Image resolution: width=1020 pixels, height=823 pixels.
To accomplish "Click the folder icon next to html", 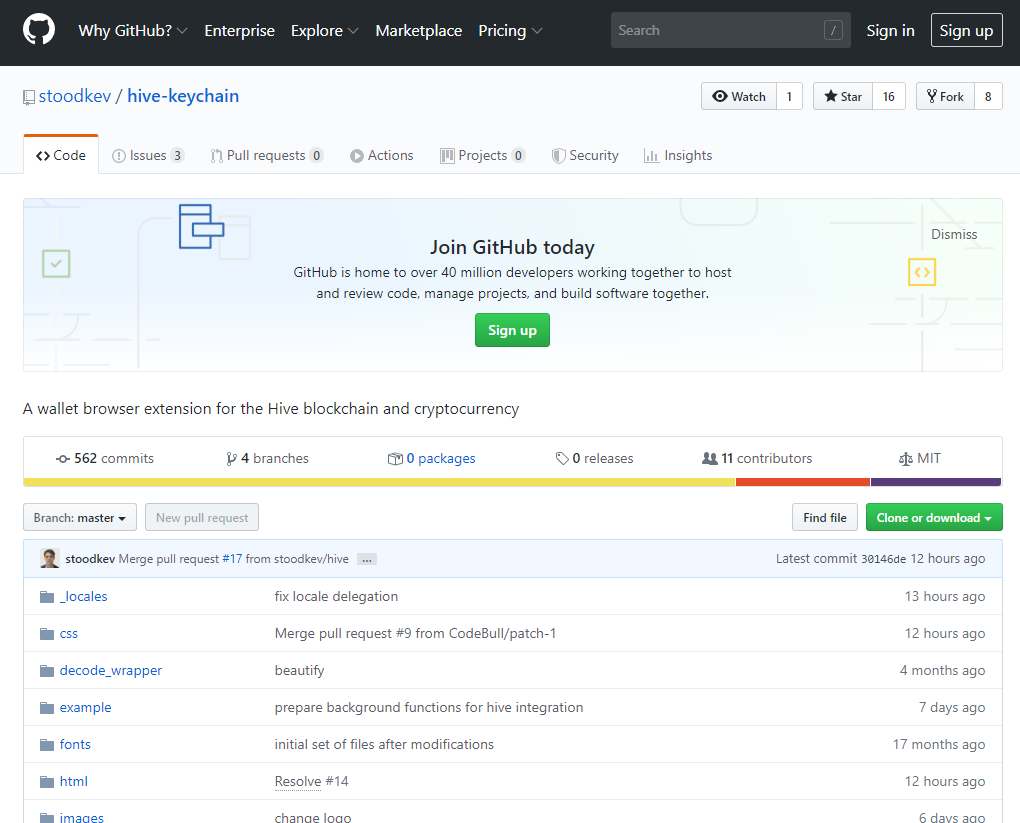I will [47, 782].
